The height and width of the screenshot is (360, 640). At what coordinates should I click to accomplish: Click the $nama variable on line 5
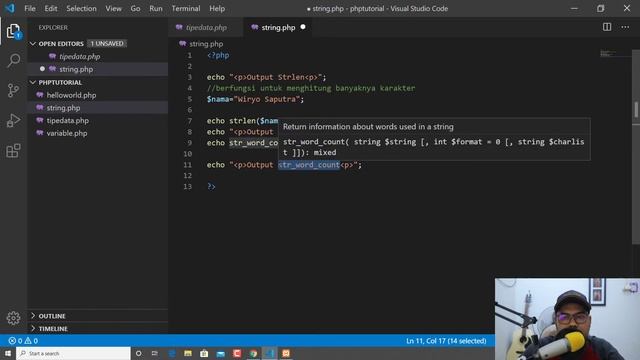click(x=218, y=99)
